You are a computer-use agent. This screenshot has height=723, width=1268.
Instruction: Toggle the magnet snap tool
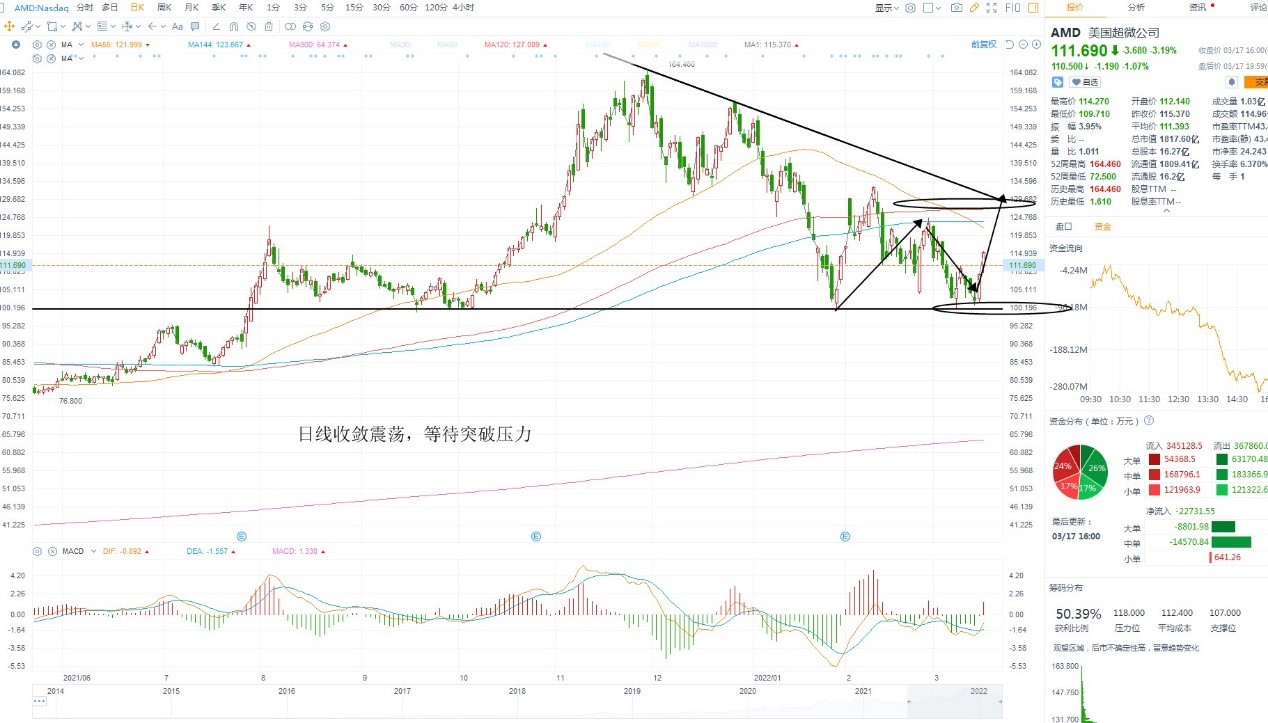click(x=233, y=26)
